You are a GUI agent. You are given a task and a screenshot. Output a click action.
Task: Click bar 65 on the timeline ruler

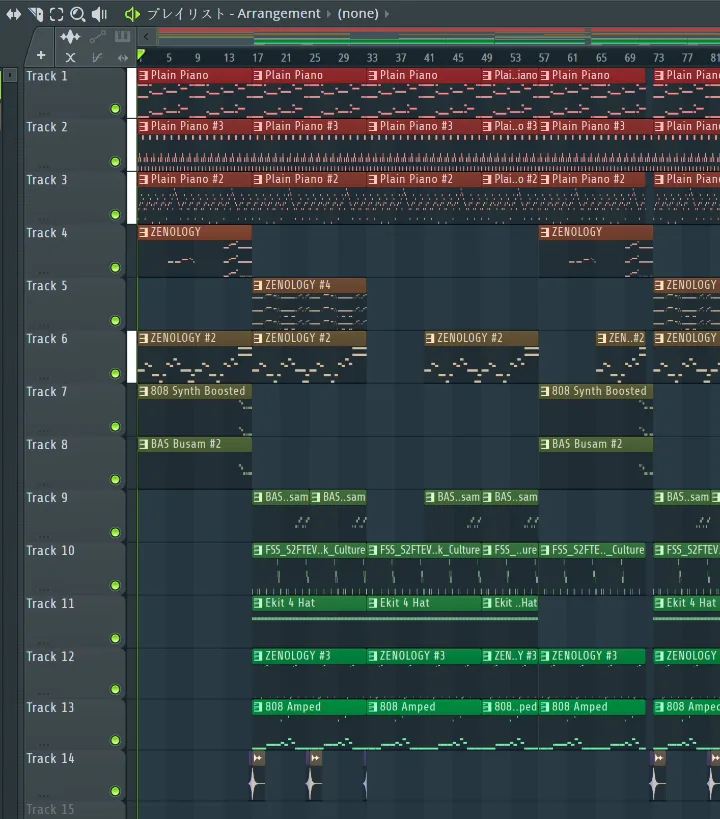(601, 57)
